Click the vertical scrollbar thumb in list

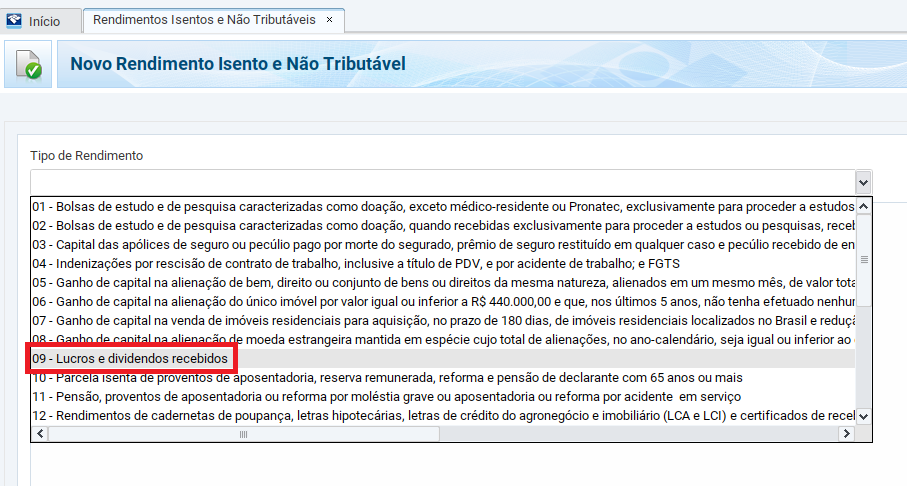[864, 259]
